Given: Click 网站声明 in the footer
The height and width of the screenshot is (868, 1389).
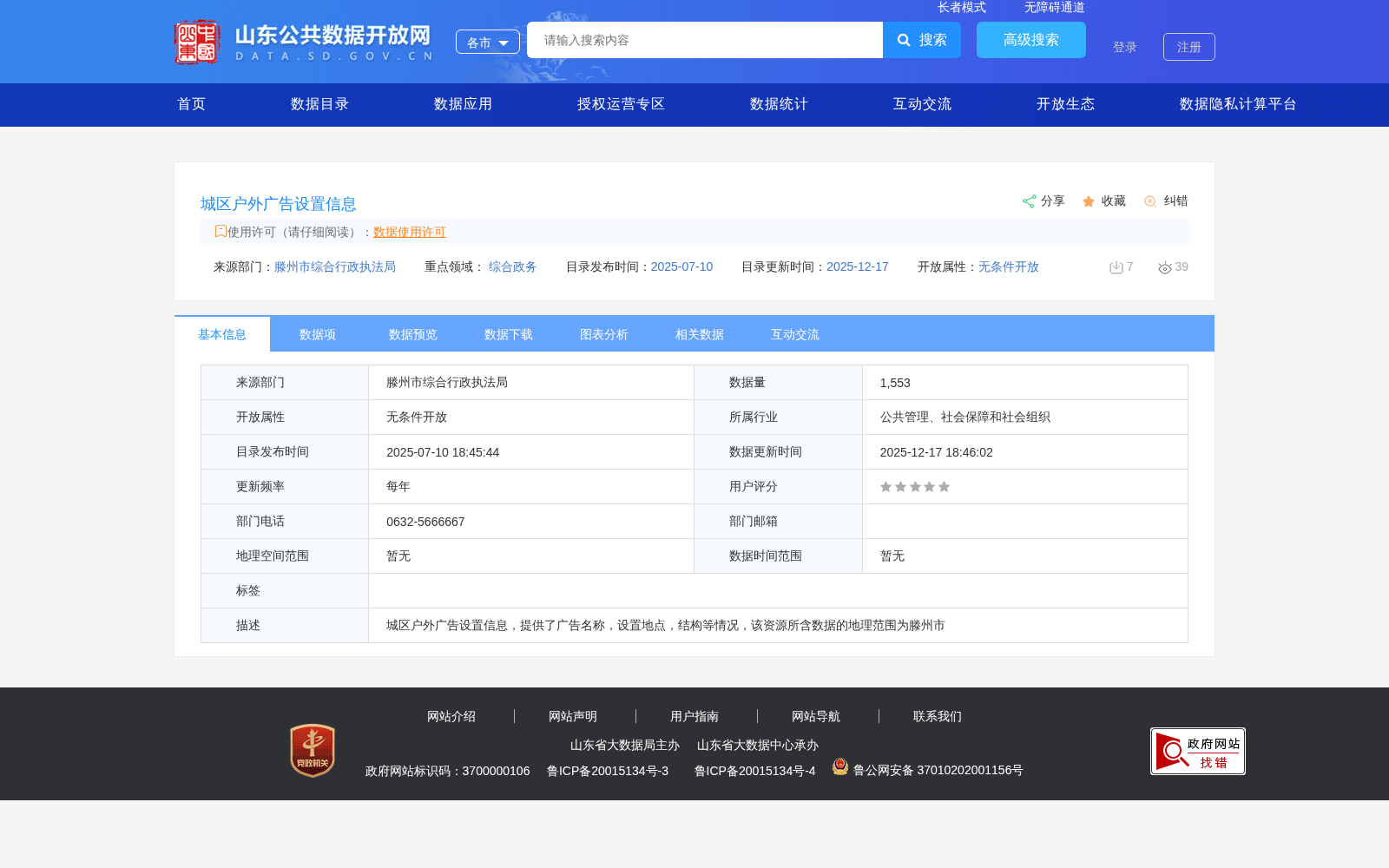Looking at the screenshot, I should tap(573, 716).
